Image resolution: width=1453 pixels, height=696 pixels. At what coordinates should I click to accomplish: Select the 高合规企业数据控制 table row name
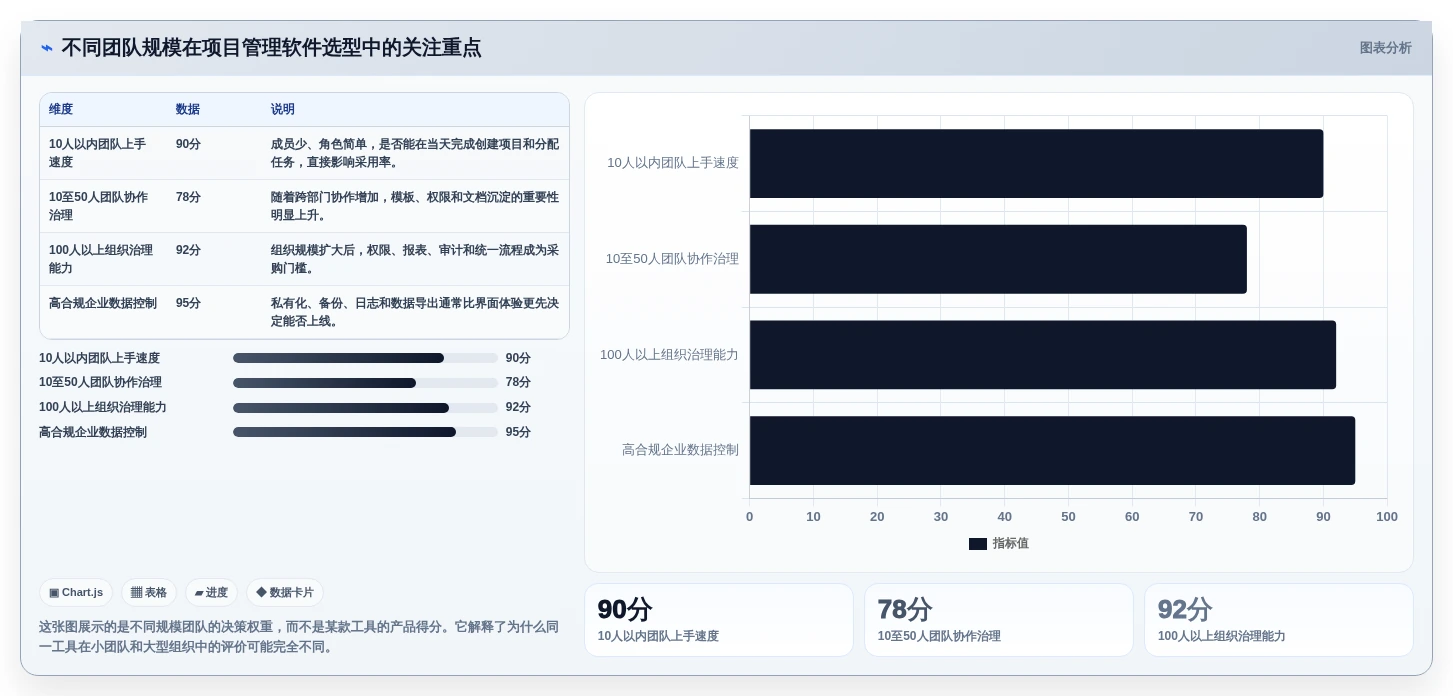pos(103,303)
